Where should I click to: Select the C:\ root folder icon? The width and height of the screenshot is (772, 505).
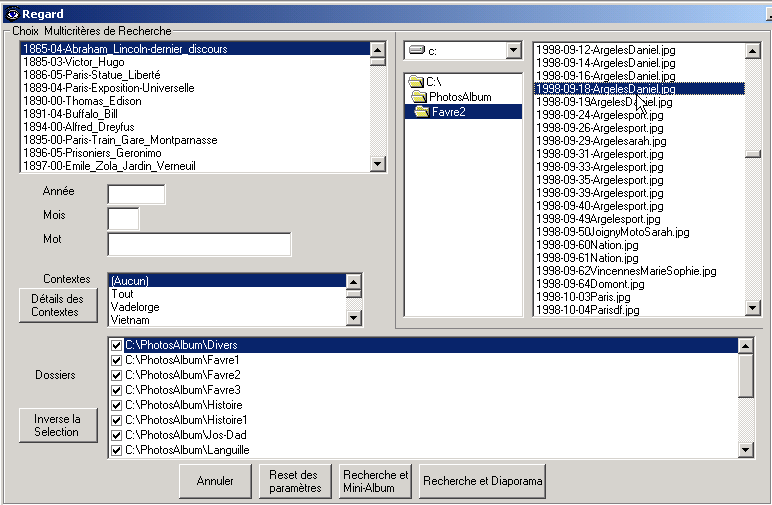pyautogui.click(x=416, y=81)
